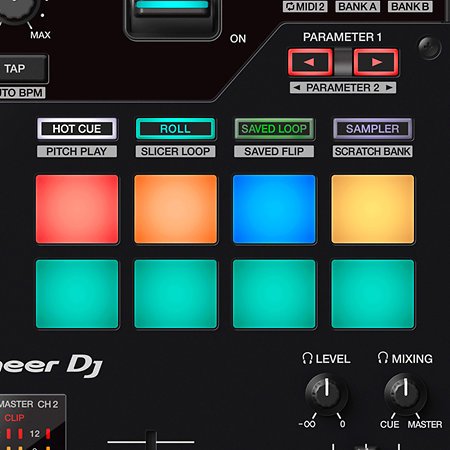Click the TAP tempo button
Viewport: 450px width, 450px height.
[22, 69]
